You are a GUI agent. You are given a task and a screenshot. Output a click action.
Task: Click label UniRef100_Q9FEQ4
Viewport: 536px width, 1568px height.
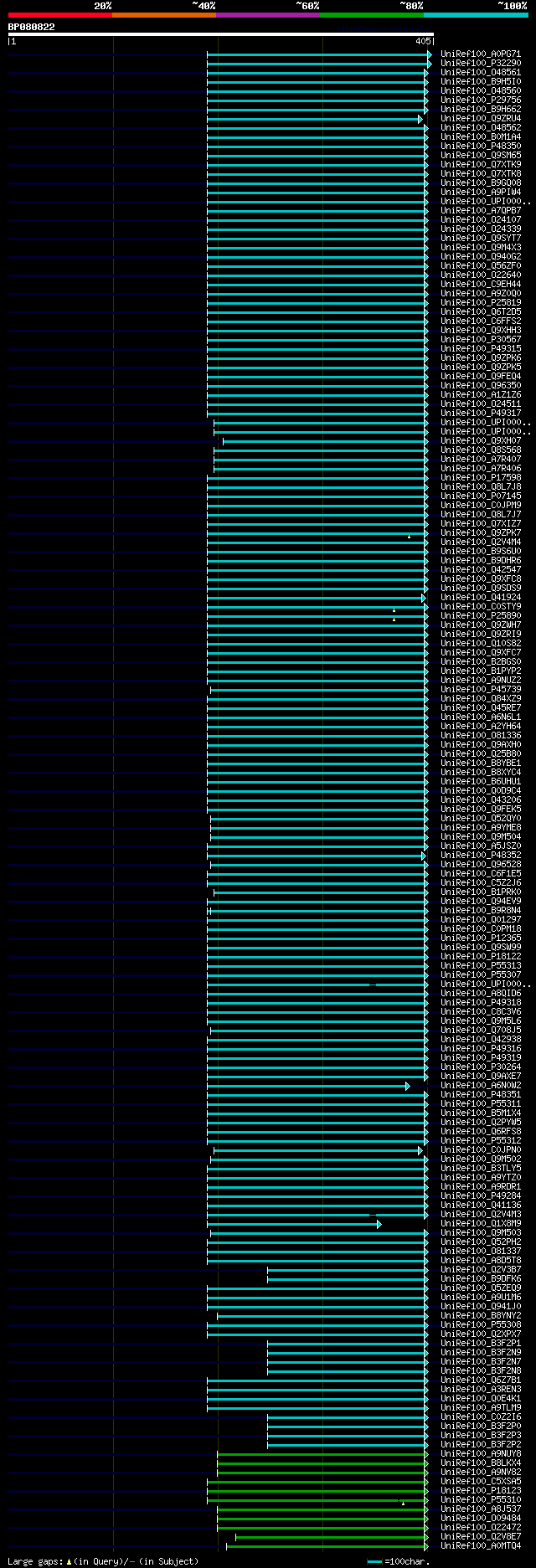481,377
